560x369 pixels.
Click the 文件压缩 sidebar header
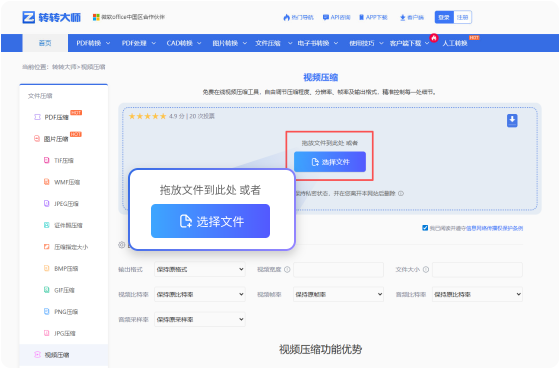pos(40,96)
